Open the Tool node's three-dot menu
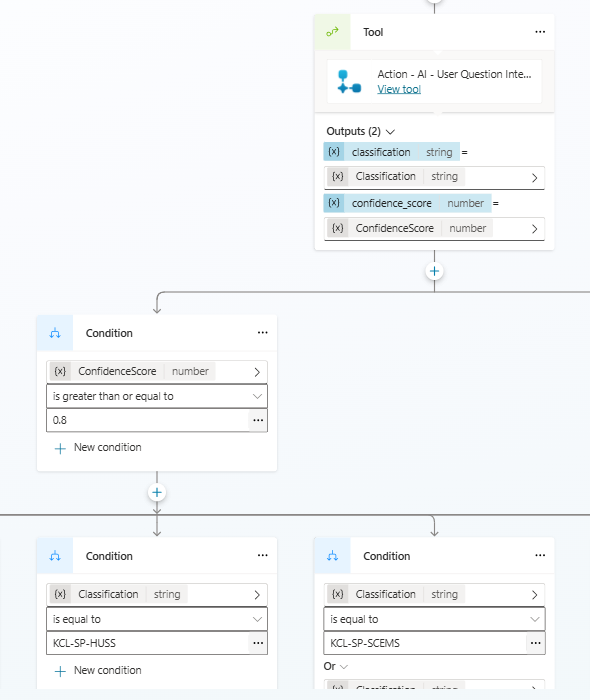This screenshot has height=700, width=590. click(x=540, y=32)
